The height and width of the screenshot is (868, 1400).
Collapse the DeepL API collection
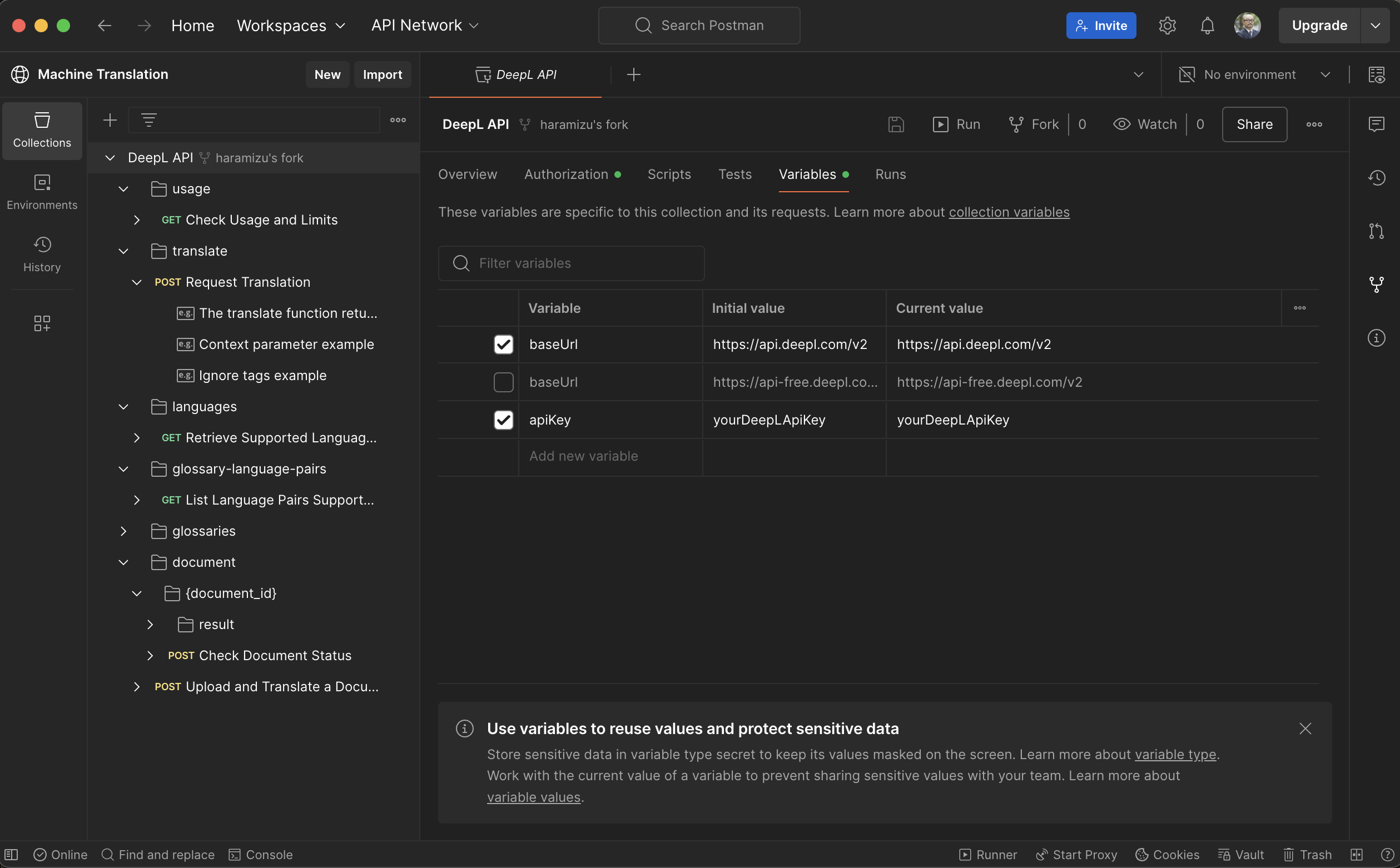(x=110, y=158)
